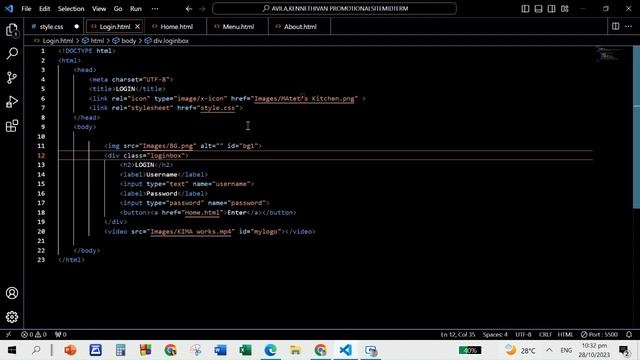
Task: Click the ports forwarded status item
Action: tap(60, 334)
